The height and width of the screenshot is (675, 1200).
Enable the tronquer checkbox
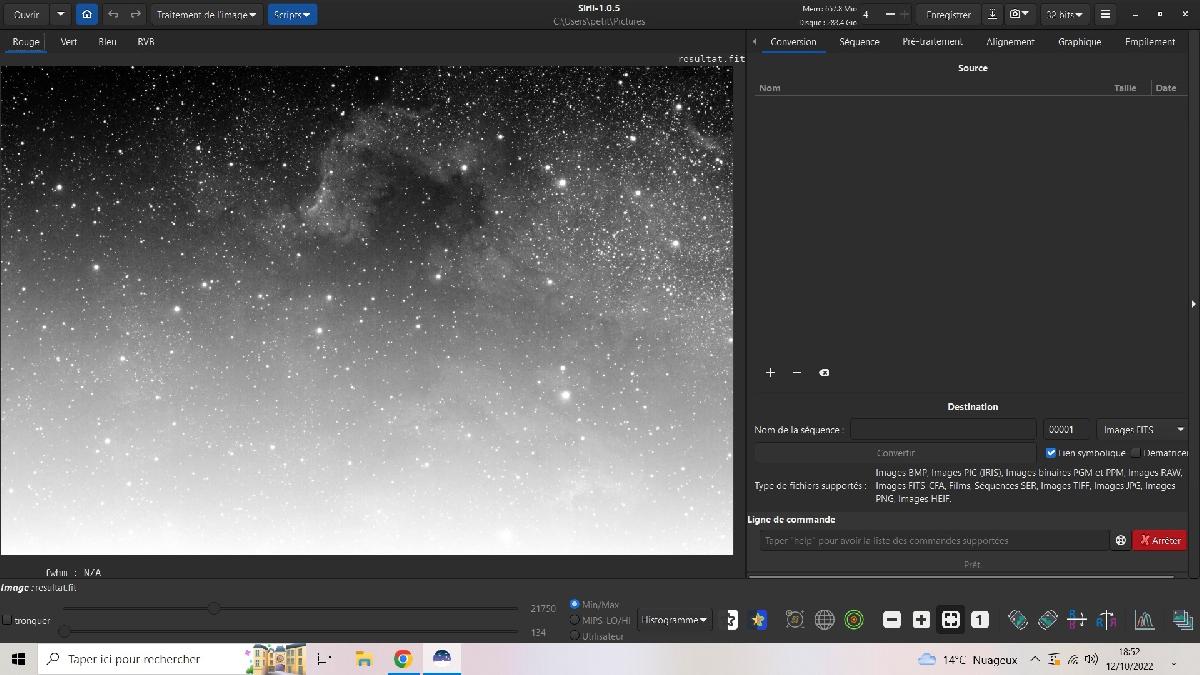(8, 620)
